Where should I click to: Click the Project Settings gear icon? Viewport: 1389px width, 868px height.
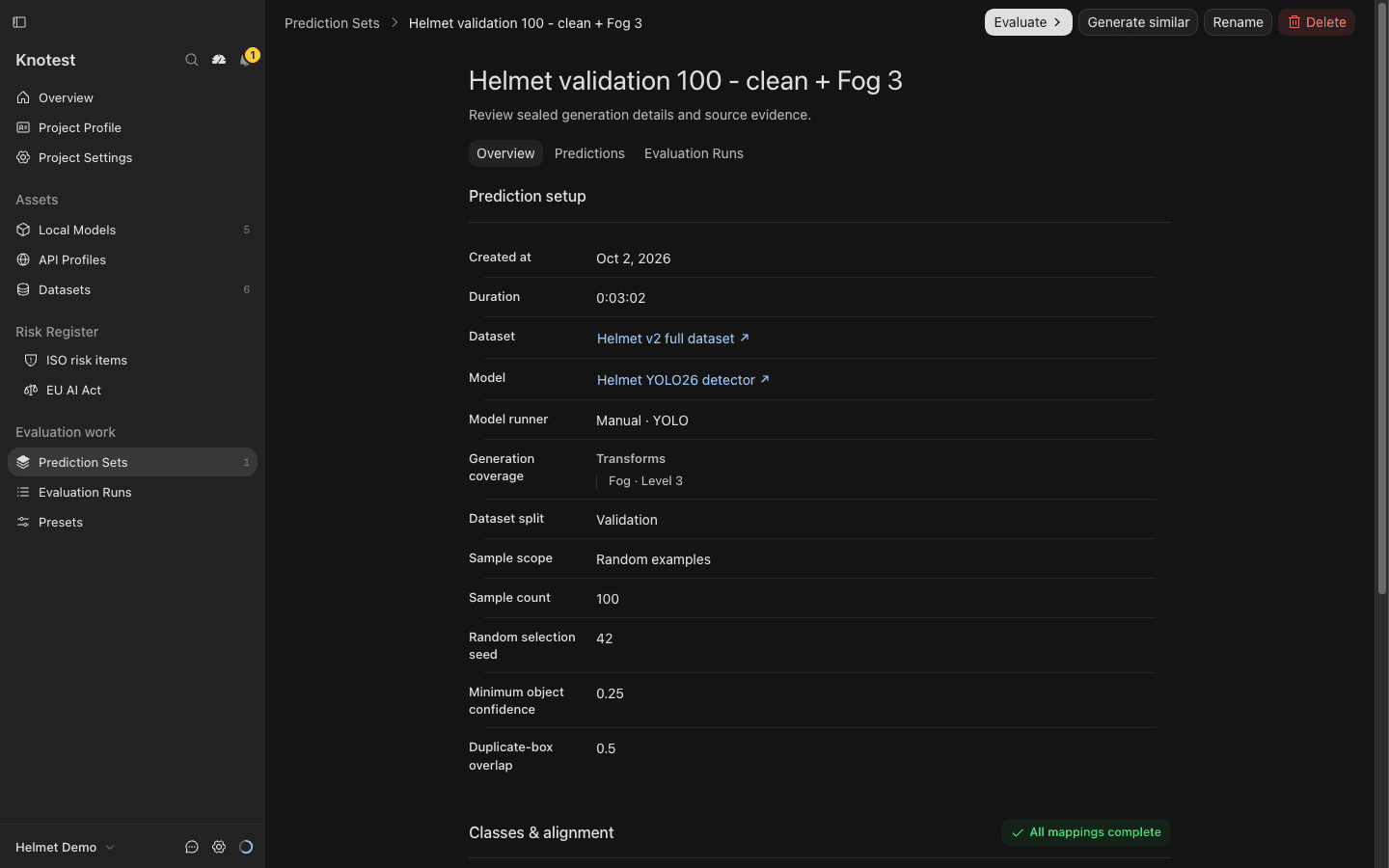point(23,157)
